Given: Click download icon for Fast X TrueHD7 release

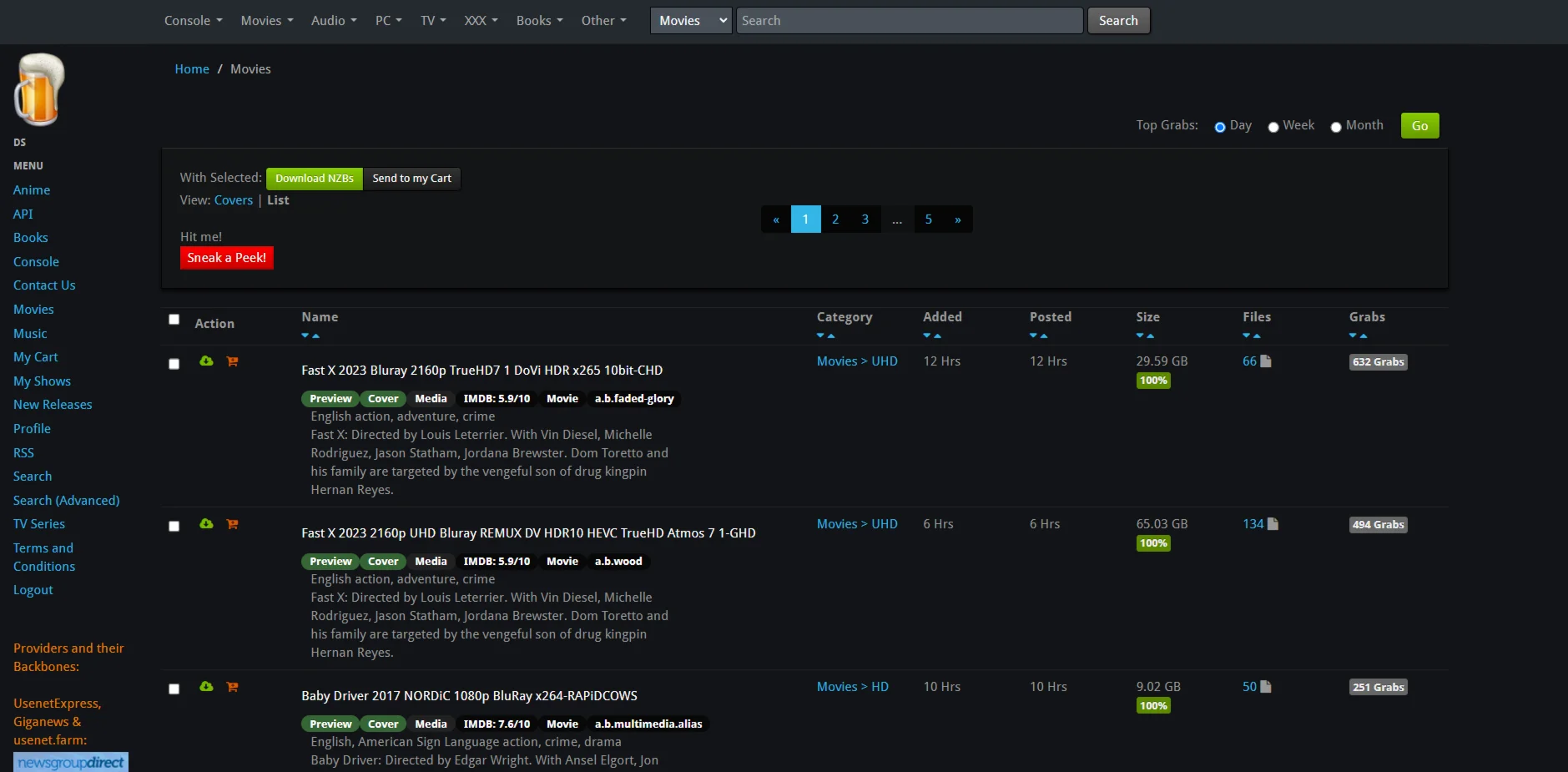Looking at the screenshot, I should pyautogui.click(x=206, y=361).
